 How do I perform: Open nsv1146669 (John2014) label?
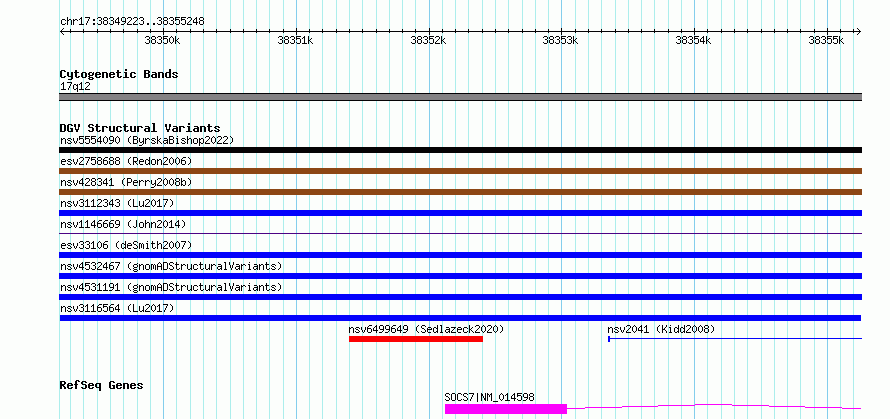[x=123, y=224]
